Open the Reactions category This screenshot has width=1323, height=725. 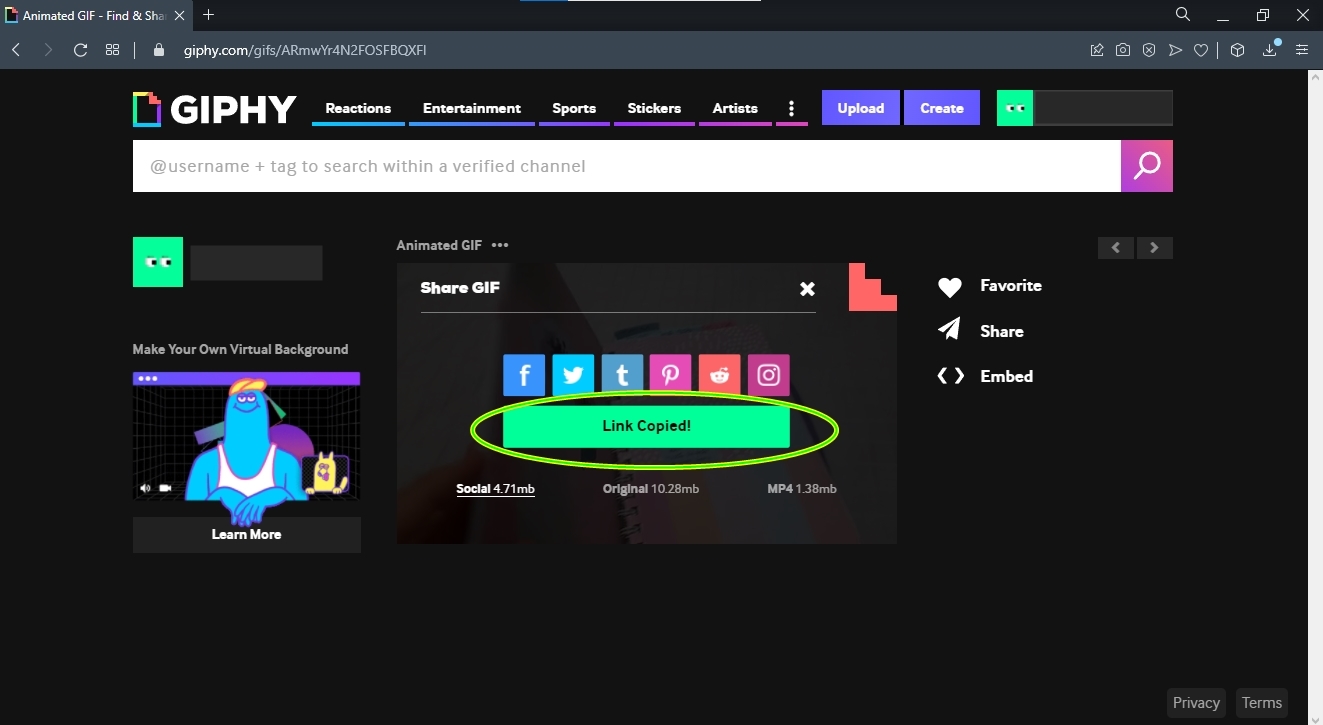(358, 108)
